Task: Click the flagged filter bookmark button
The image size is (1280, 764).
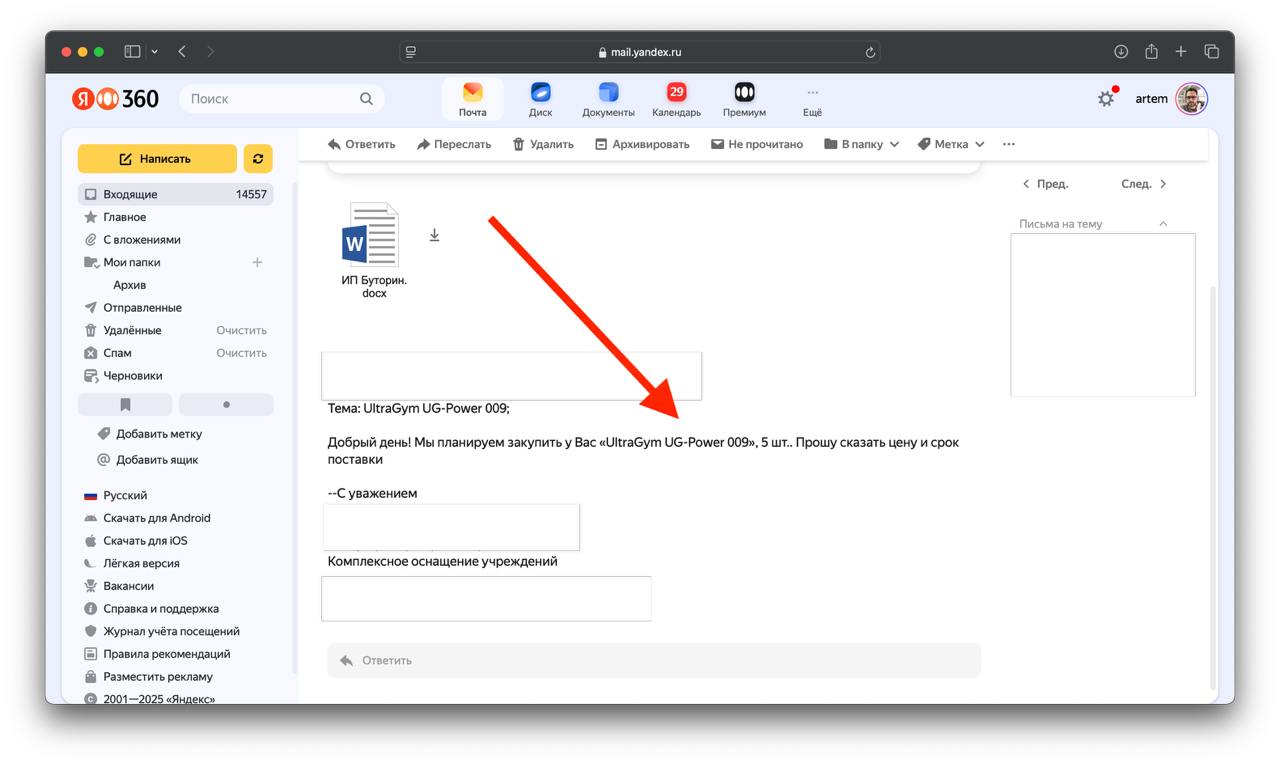Action: 125,405
